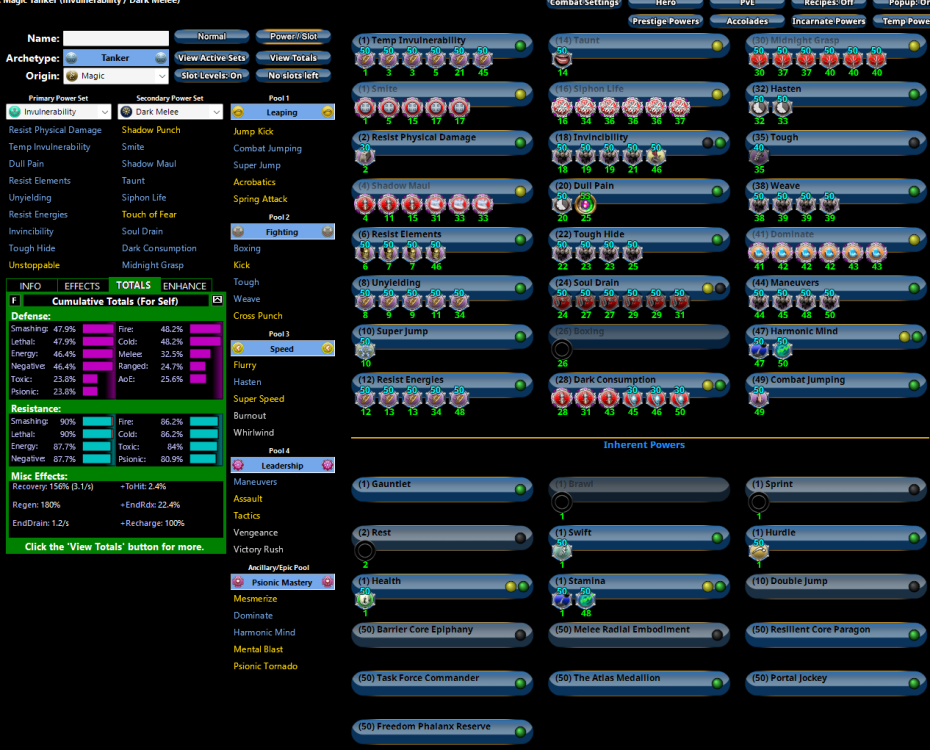Click Super Jump's enhancement slot icon
The image size is (930, 750).
coord(365,349)
